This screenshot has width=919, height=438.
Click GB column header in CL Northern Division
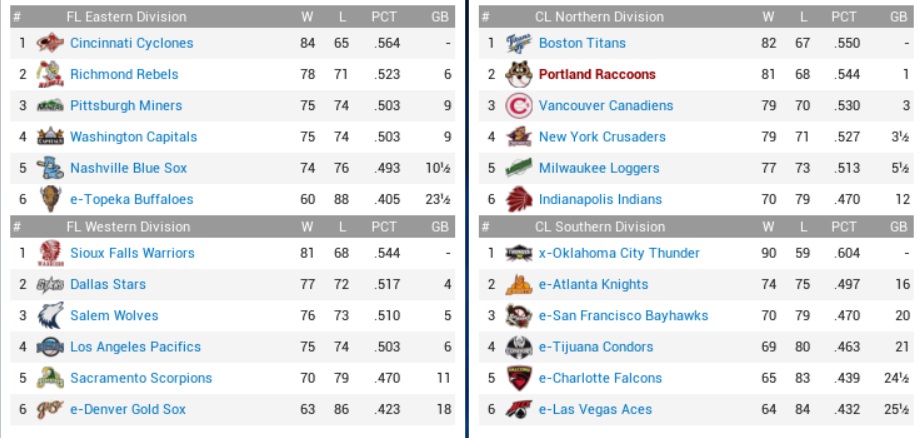click(898, 17)
